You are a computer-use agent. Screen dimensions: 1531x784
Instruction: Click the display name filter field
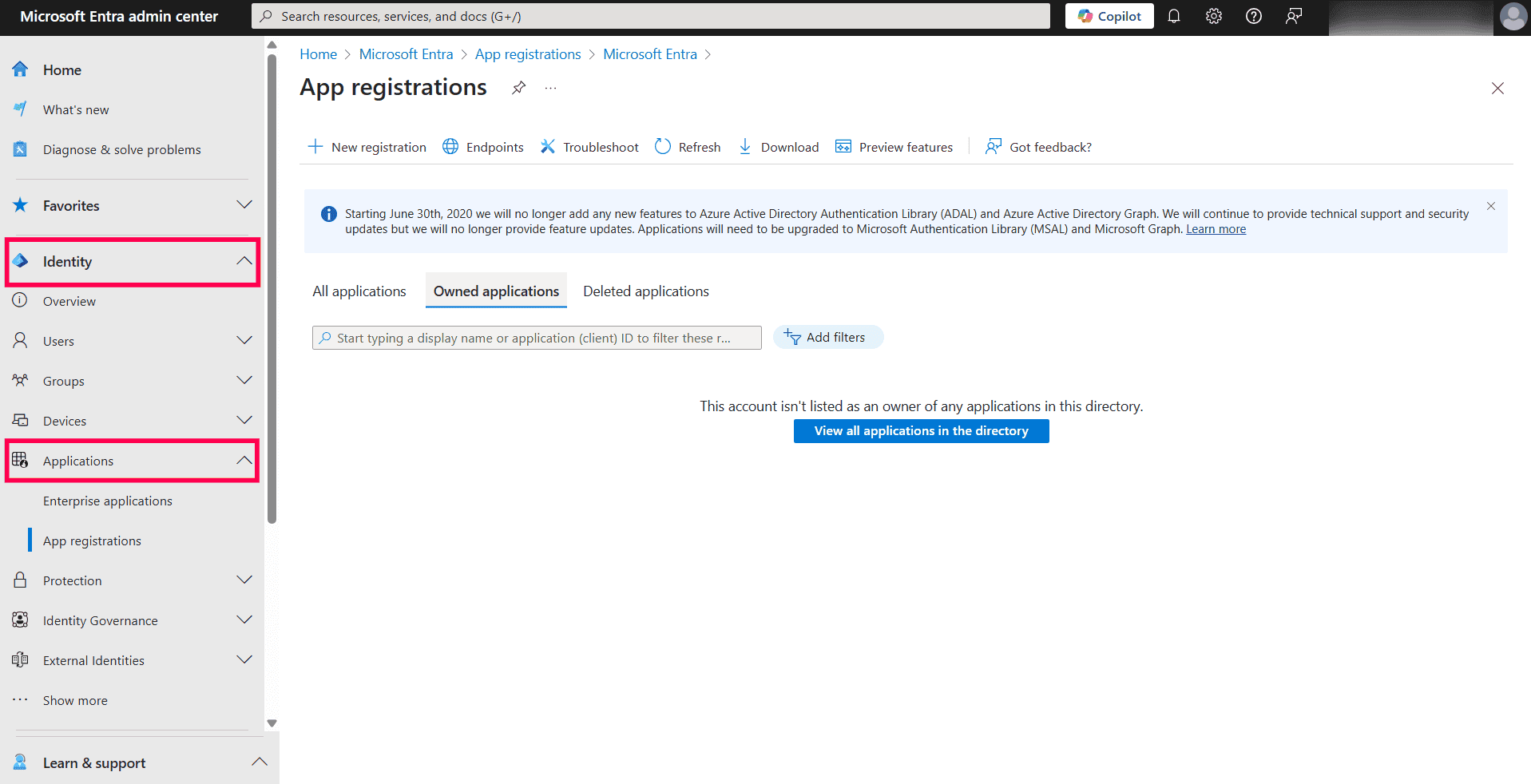tap(537, 338)
